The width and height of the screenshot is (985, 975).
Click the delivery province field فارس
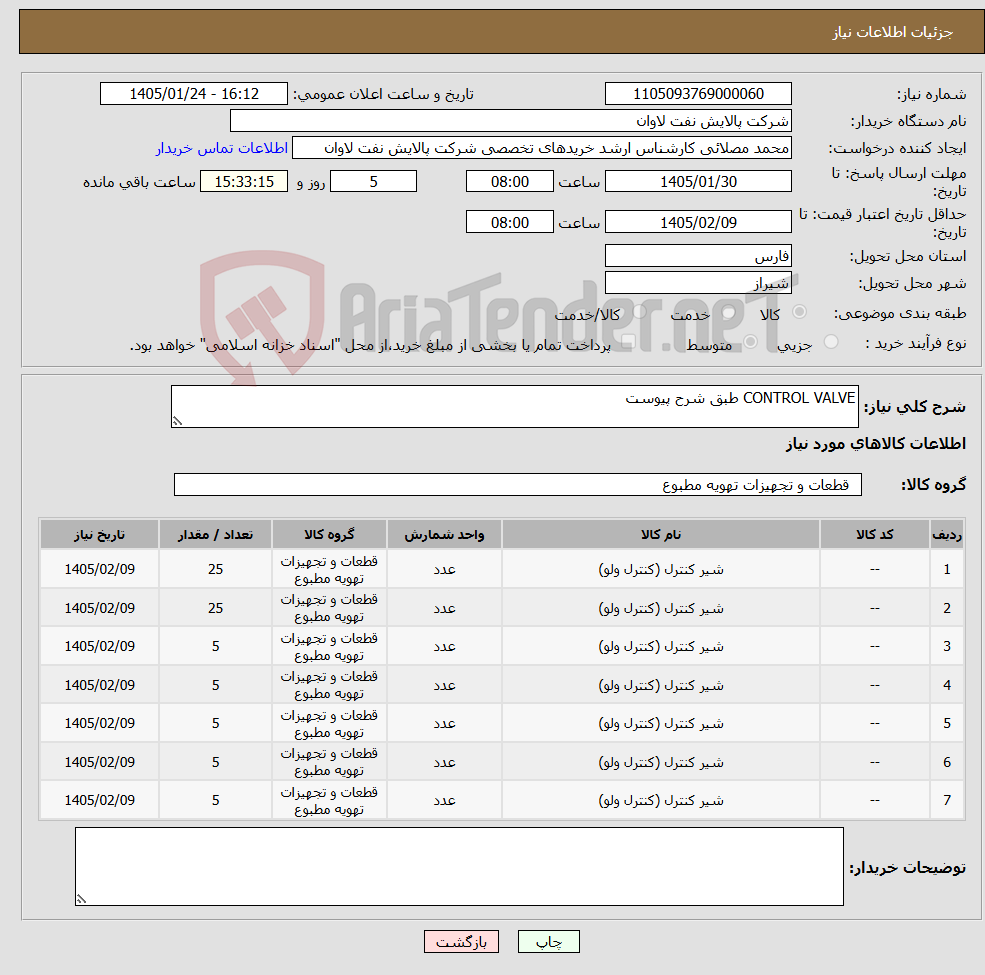(698, 256)
